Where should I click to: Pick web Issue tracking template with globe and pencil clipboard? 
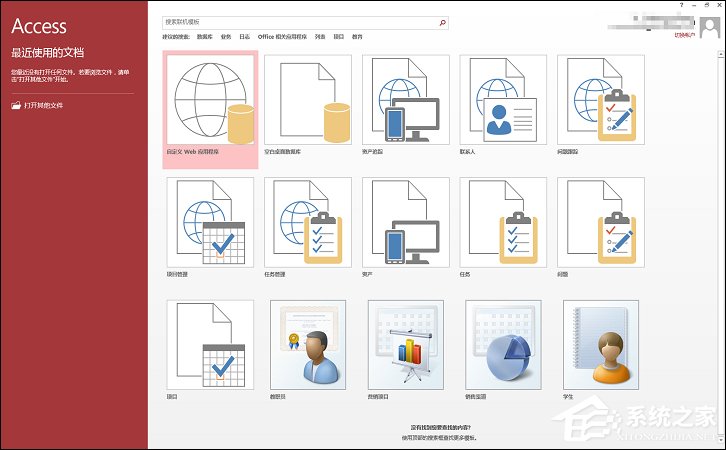pyautogui.click(x=601, y=100)
